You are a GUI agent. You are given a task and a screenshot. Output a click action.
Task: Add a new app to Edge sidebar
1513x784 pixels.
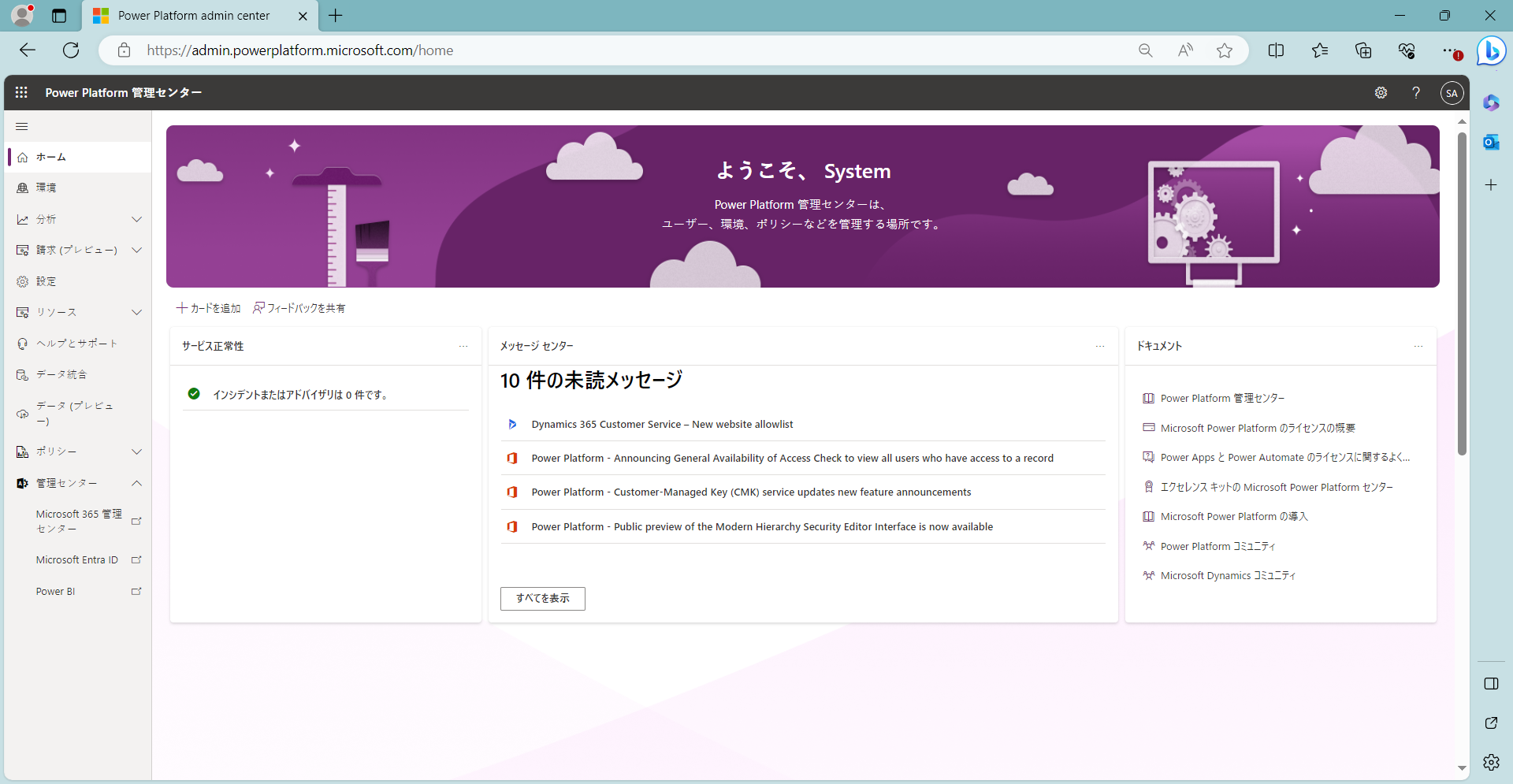point(1491,185)
